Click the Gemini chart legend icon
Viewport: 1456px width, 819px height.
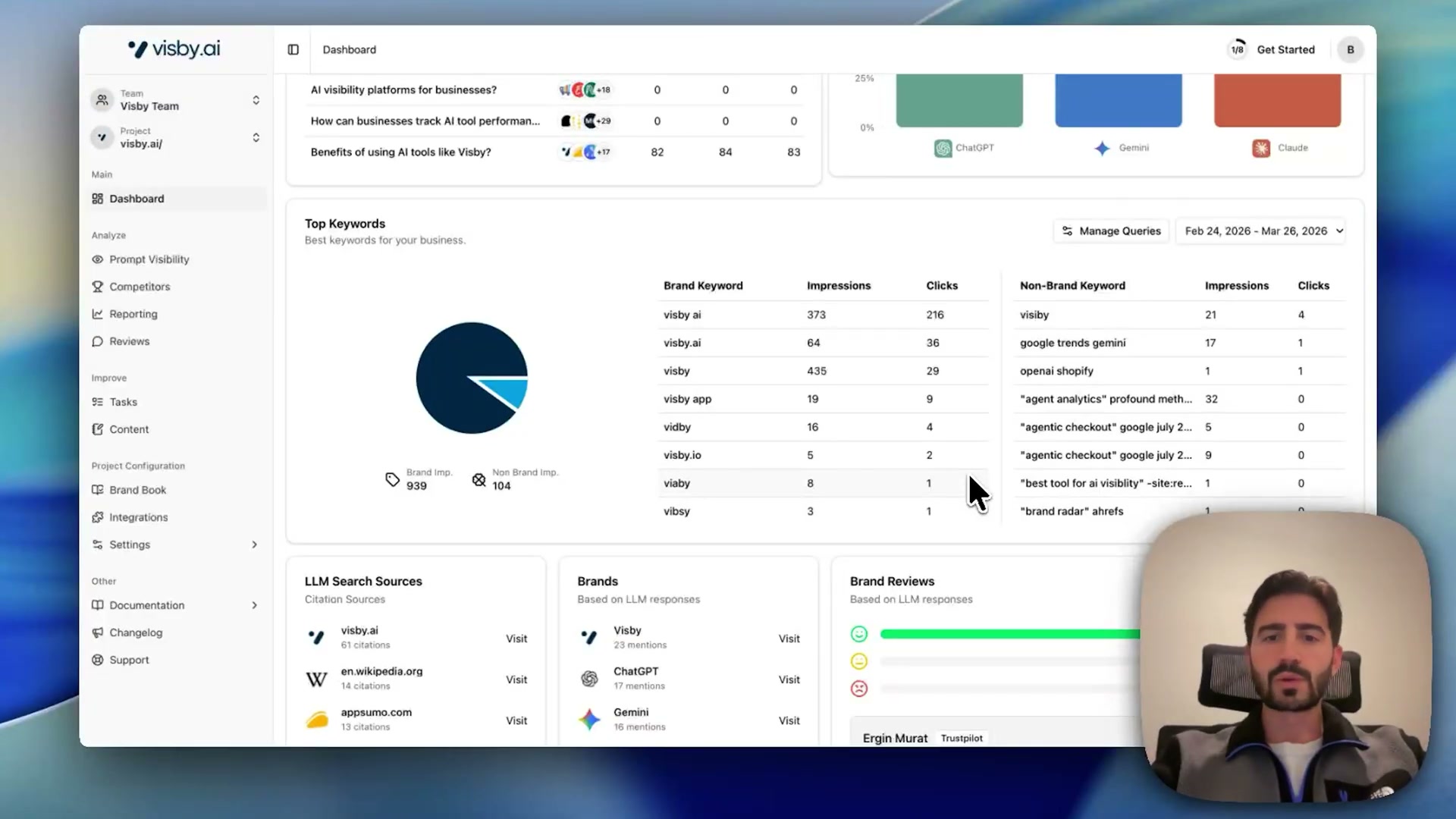coord(1102,148)
